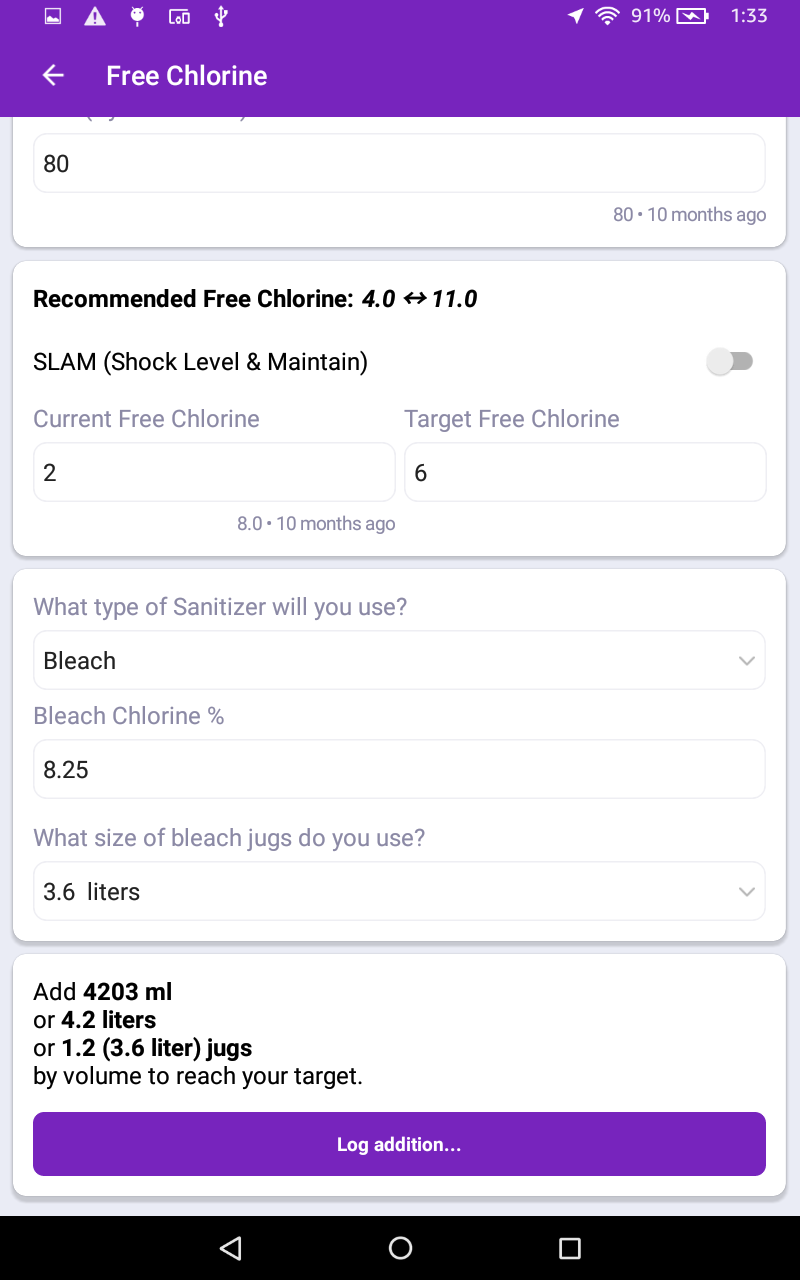Screen dimensions: 800x1280
Task: Edit the Current Free Chlorine field
Action: (214, 472)
